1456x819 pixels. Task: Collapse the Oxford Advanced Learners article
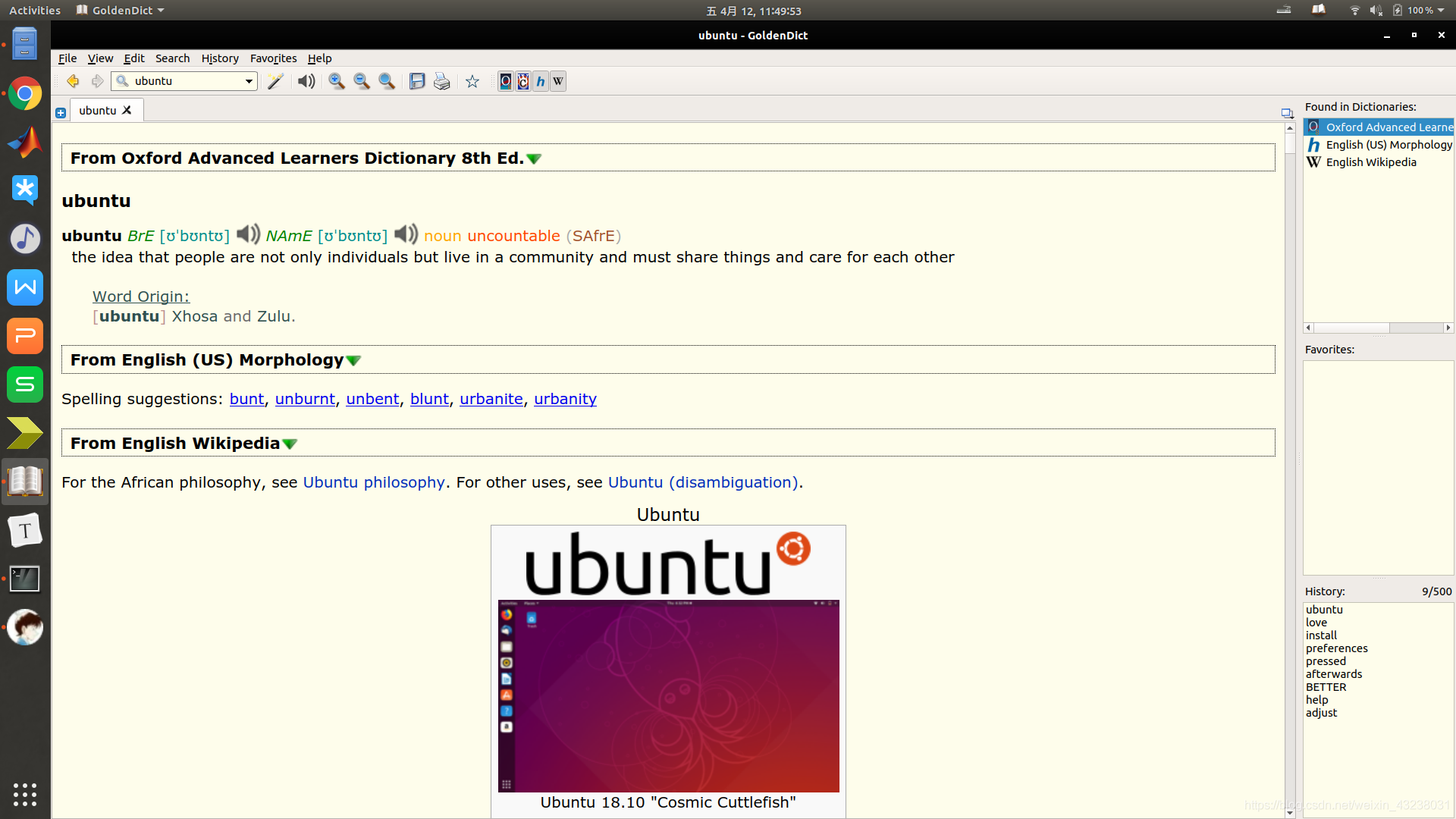click(534, 159)
